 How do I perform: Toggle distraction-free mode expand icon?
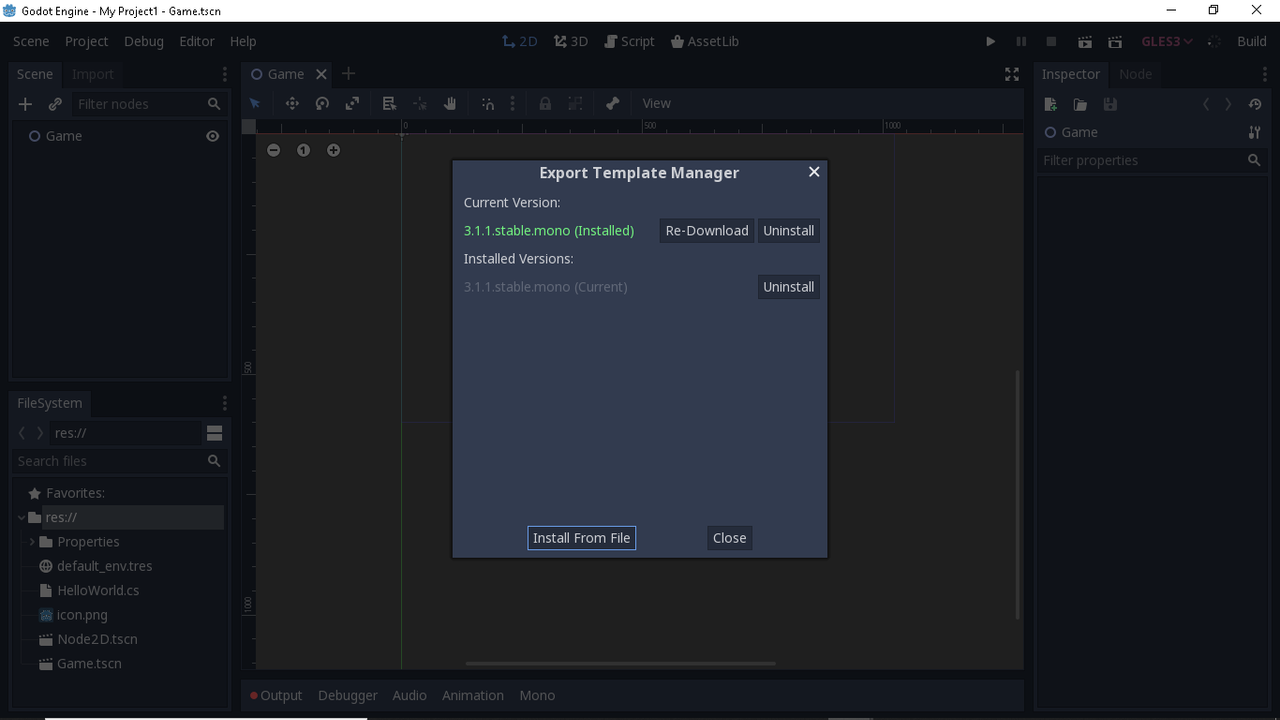pyautogui.click(x=1012, y=74)
